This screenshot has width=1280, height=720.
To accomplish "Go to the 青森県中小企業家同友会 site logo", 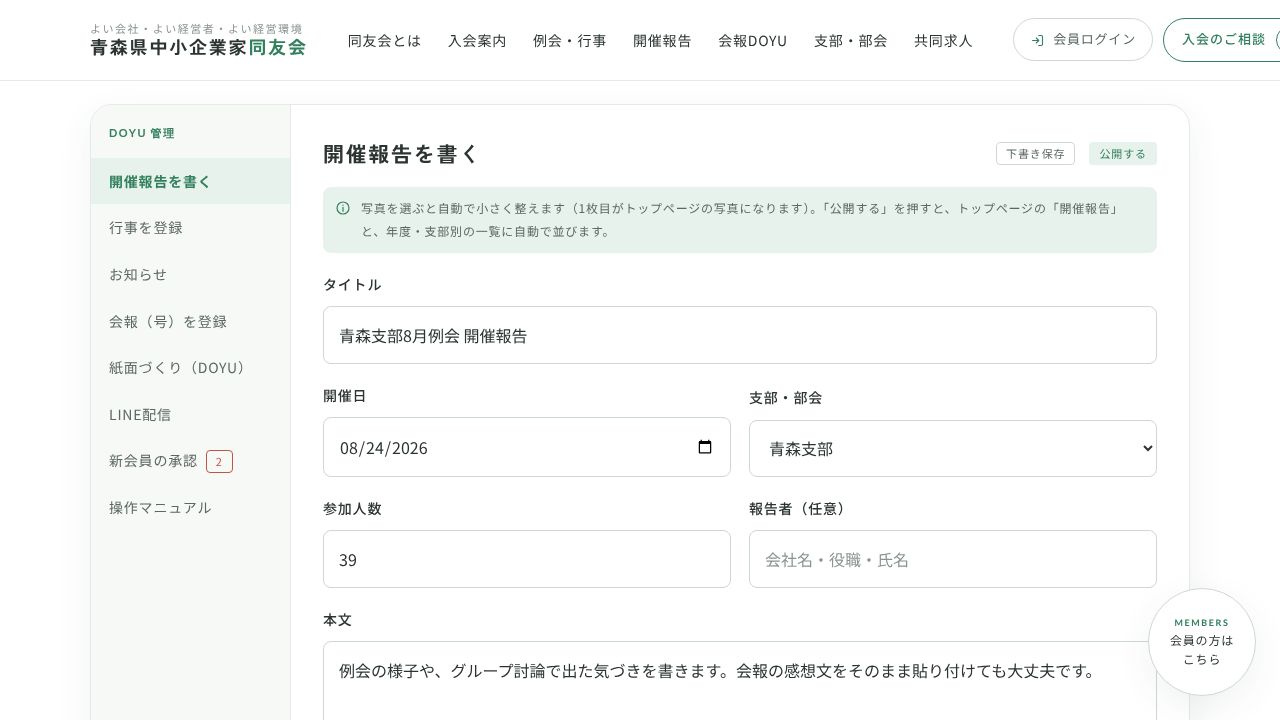I will point(198,40).
